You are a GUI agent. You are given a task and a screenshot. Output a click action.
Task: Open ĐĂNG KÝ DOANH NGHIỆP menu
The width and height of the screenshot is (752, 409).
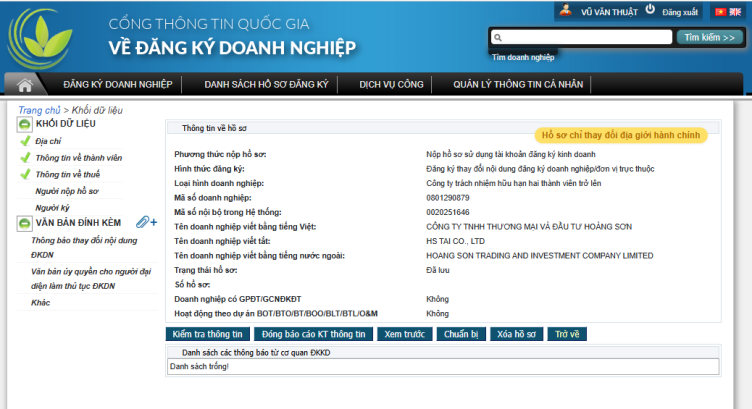pyautogui.click(x=118, y=85)
